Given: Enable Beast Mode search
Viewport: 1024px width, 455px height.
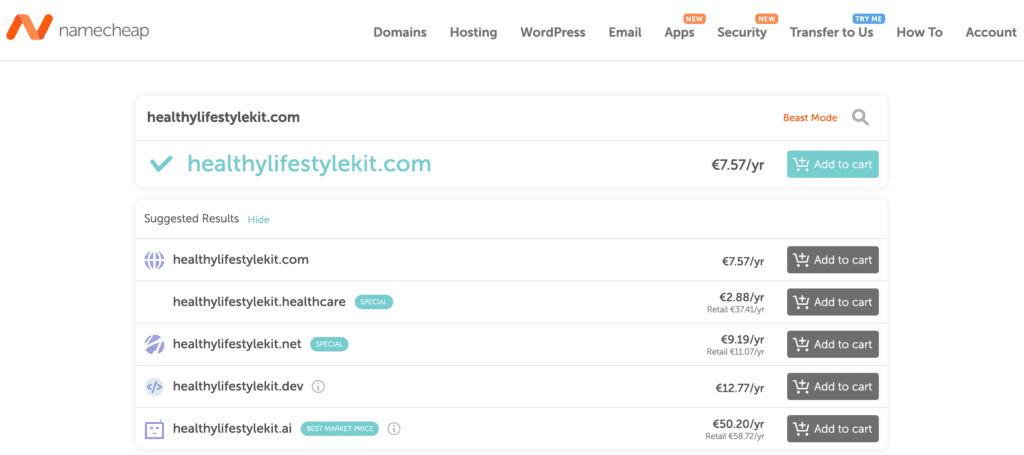Looking at the screenshot, I should pyautogui.click(x=810, y=118).
